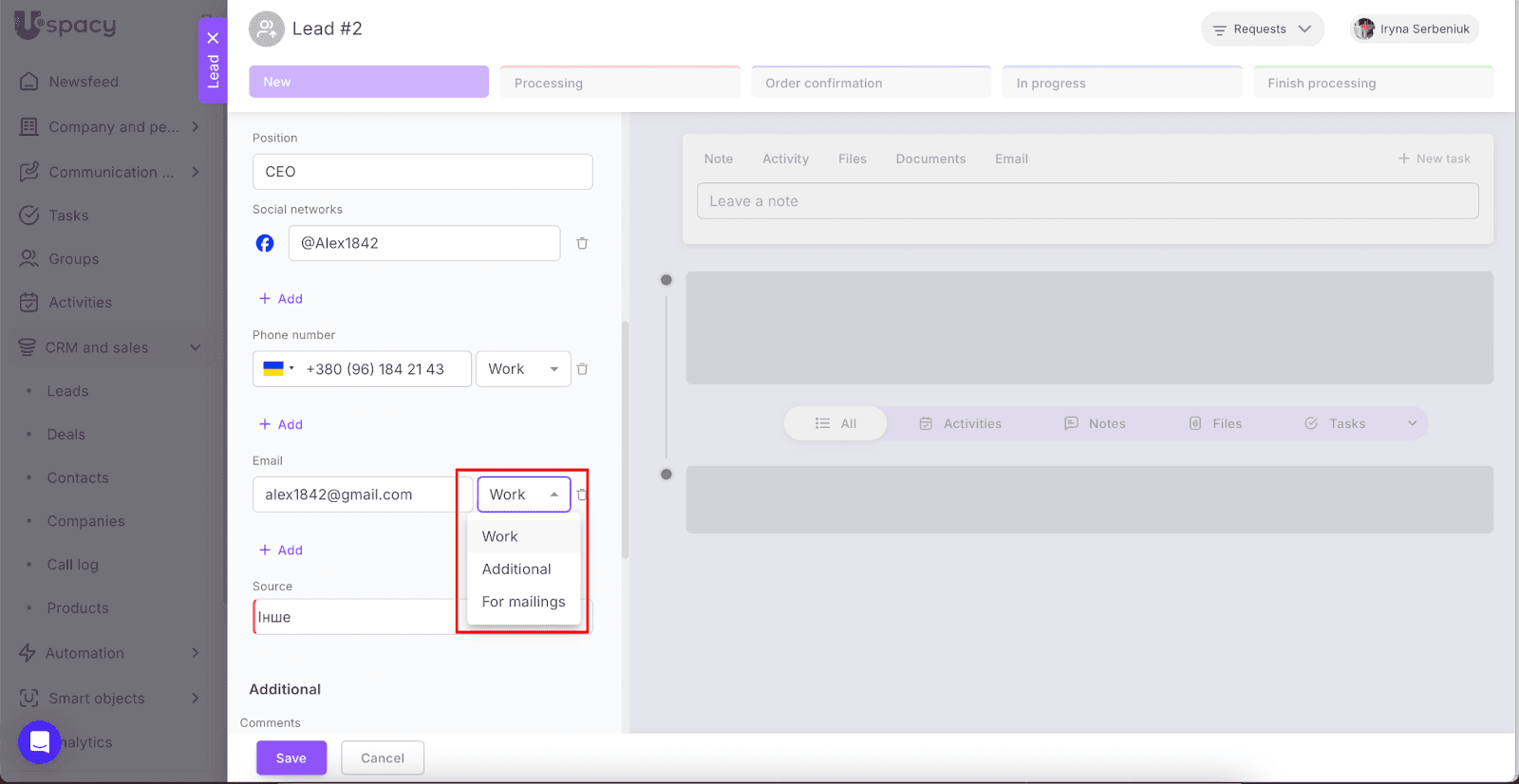This screenshot has width=1519, height=784.
Task: Delete the Facebook social network entry
Action: tap(582, 244)
